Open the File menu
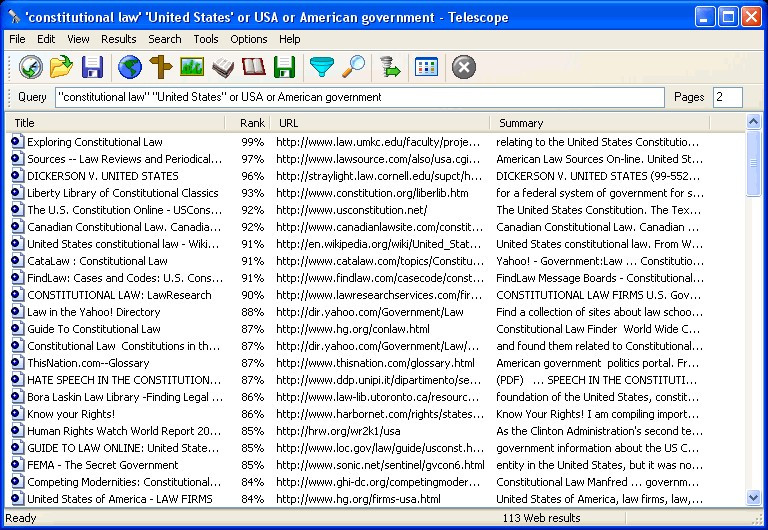 click(17, 39)
